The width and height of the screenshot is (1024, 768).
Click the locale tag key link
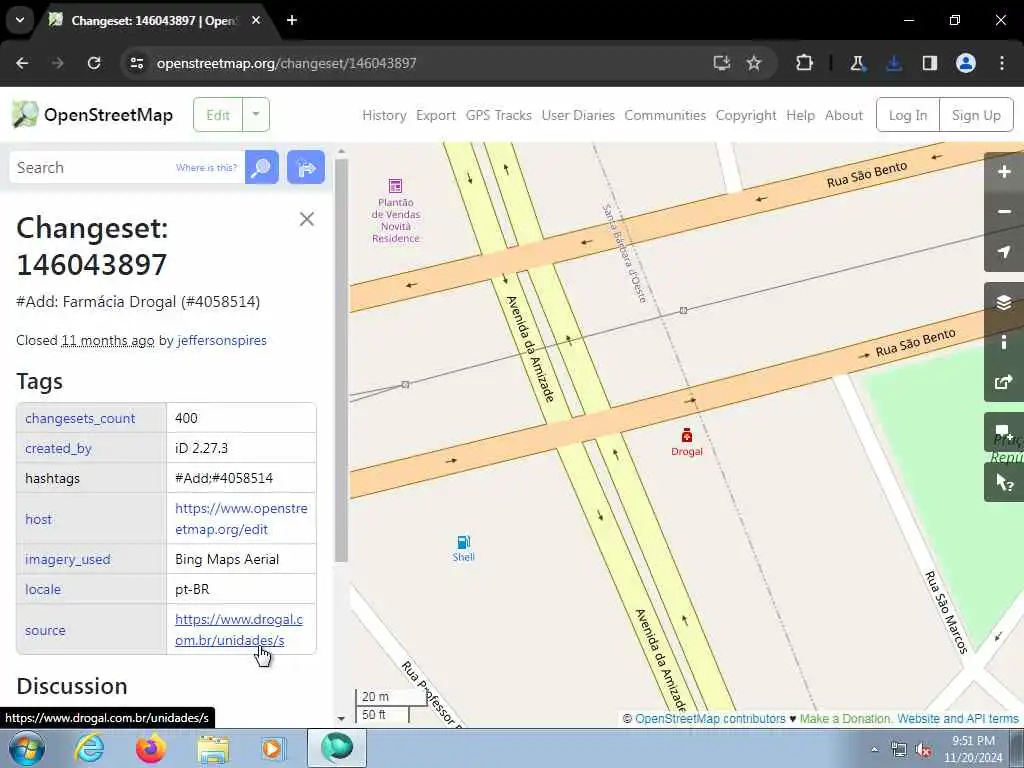coord(43,589)
